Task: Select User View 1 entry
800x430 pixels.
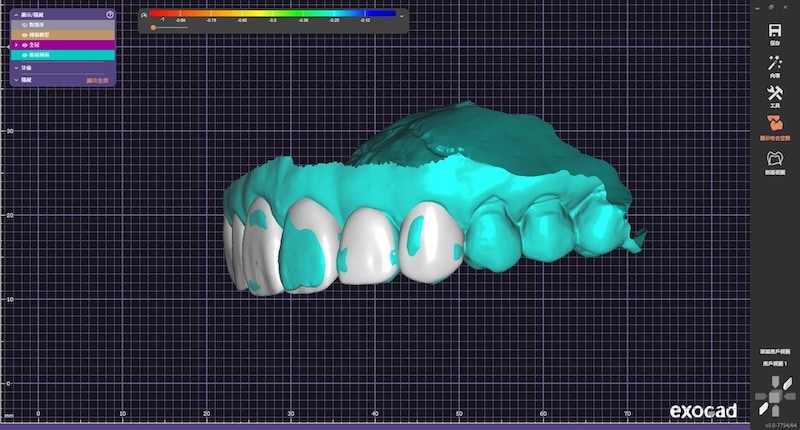Action: [775, 365]
